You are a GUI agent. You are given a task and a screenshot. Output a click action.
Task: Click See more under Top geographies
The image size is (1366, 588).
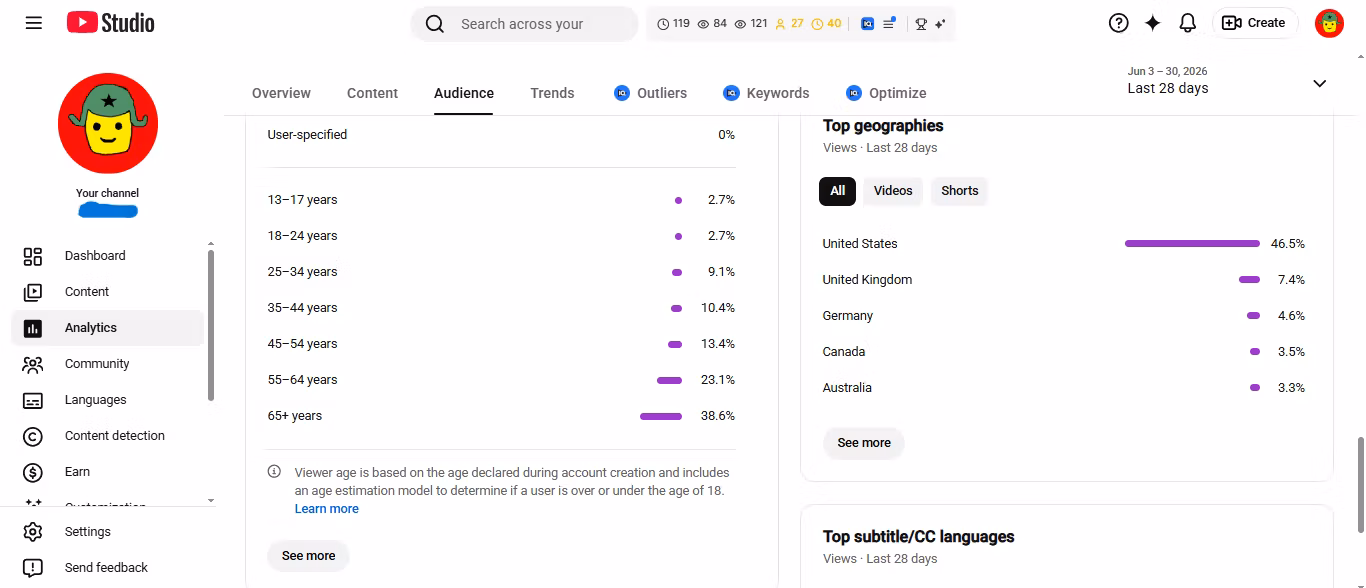[864, 443]
